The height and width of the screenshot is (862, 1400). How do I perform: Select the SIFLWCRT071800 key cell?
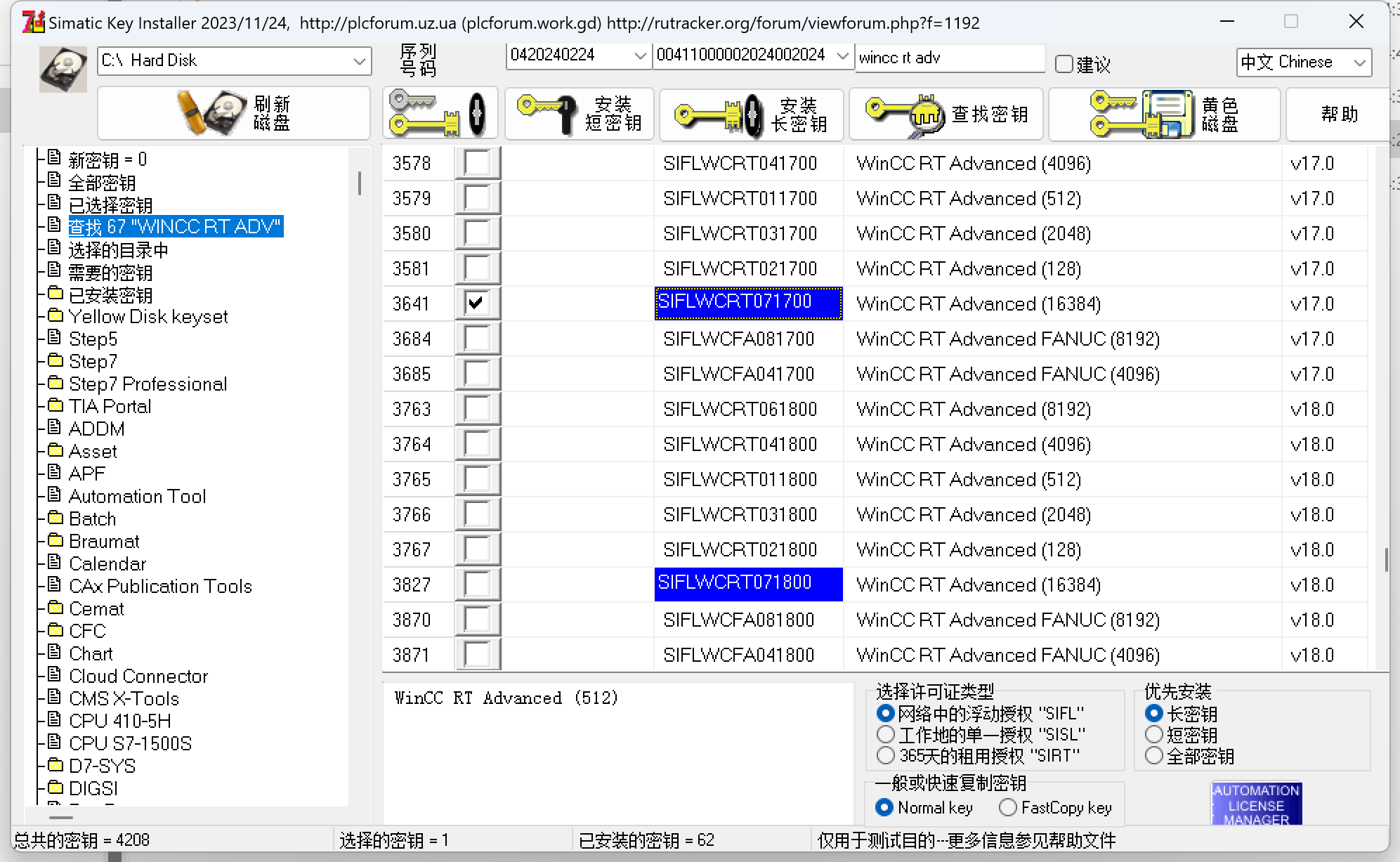[747, 584]
